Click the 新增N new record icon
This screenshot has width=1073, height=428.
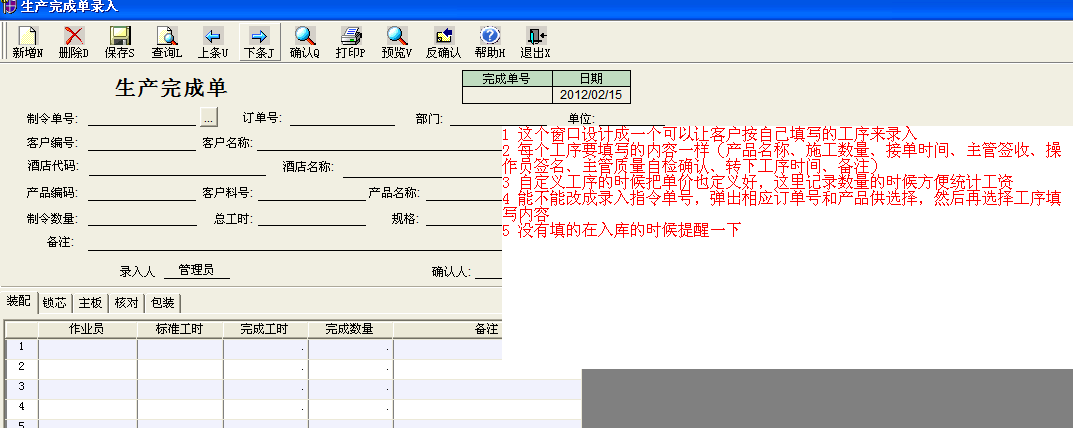pos(28,42)
